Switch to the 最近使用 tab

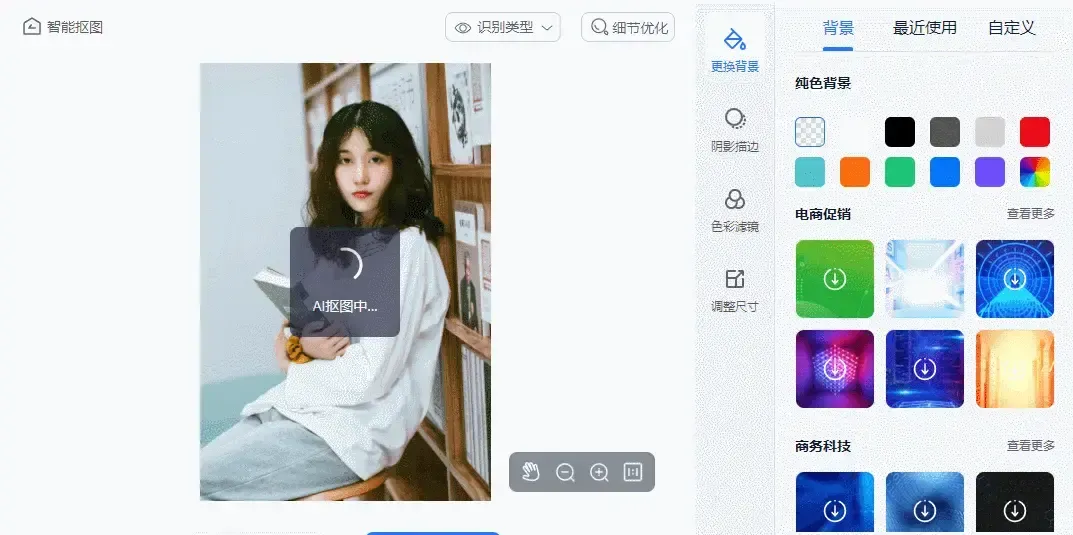coord(925,28)
